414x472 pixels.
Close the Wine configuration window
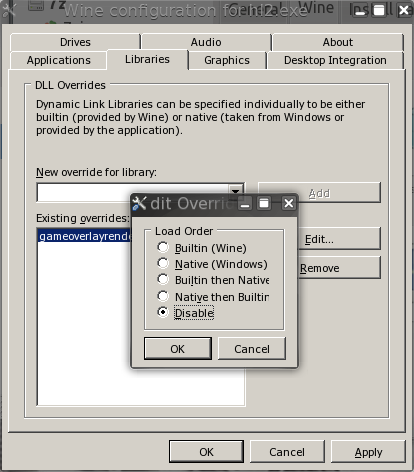(404, 10)
